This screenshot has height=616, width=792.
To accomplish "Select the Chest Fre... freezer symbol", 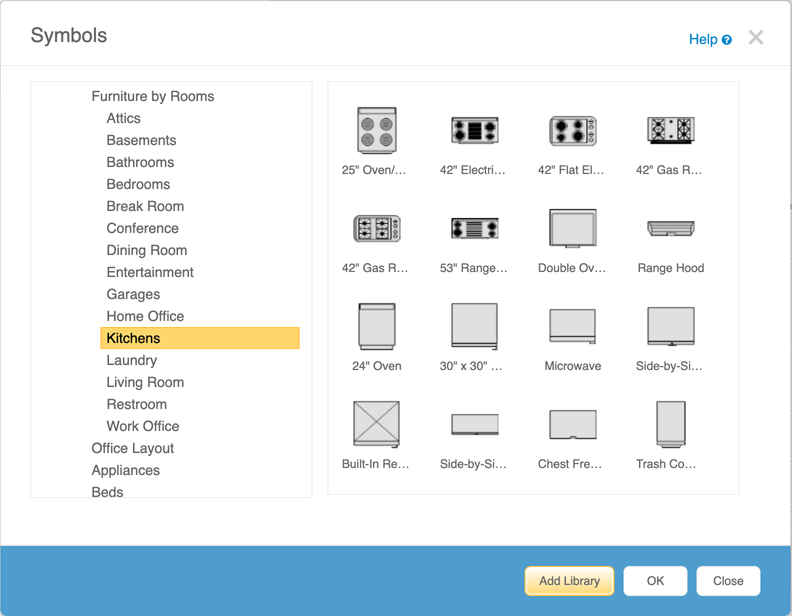I will coord(572,424).
